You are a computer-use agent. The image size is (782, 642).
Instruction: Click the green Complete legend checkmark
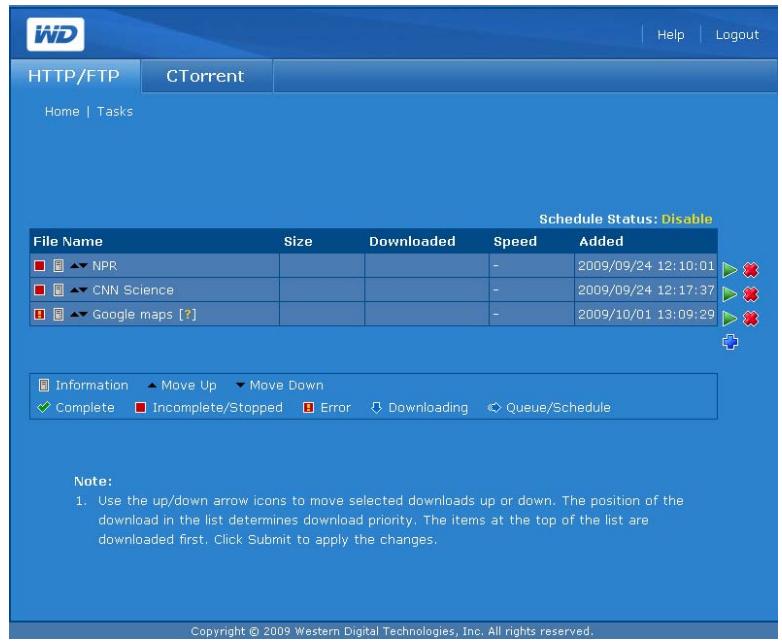44,408
